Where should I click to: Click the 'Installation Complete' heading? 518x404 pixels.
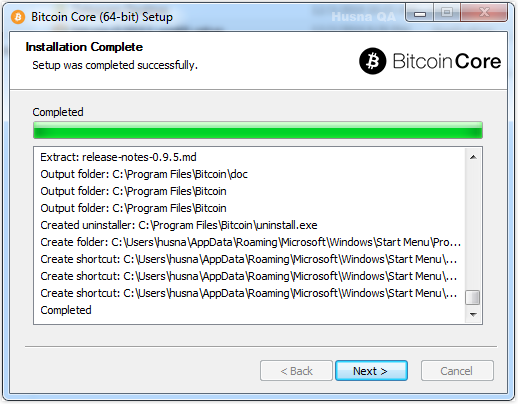(84, 47)
